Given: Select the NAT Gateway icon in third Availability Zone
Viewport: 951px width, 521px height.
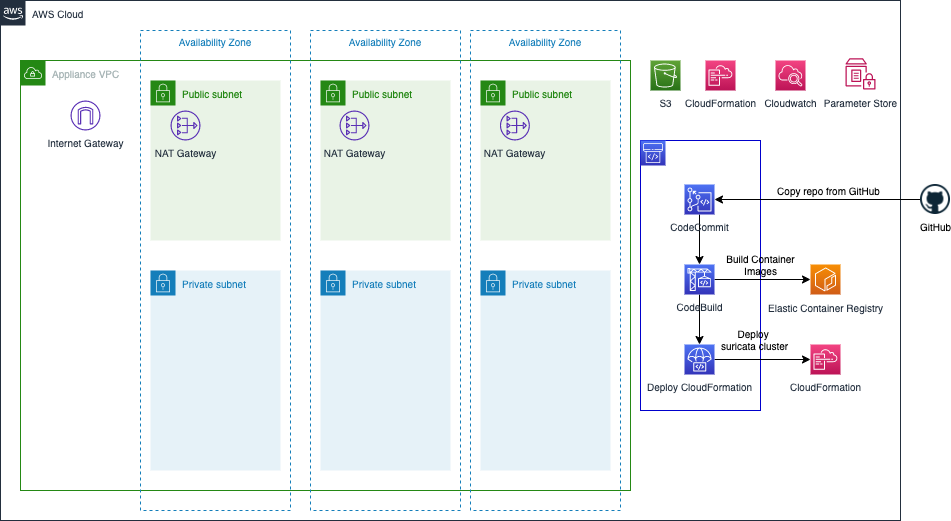Looking at the screenshot, I should tap(515, 126).
